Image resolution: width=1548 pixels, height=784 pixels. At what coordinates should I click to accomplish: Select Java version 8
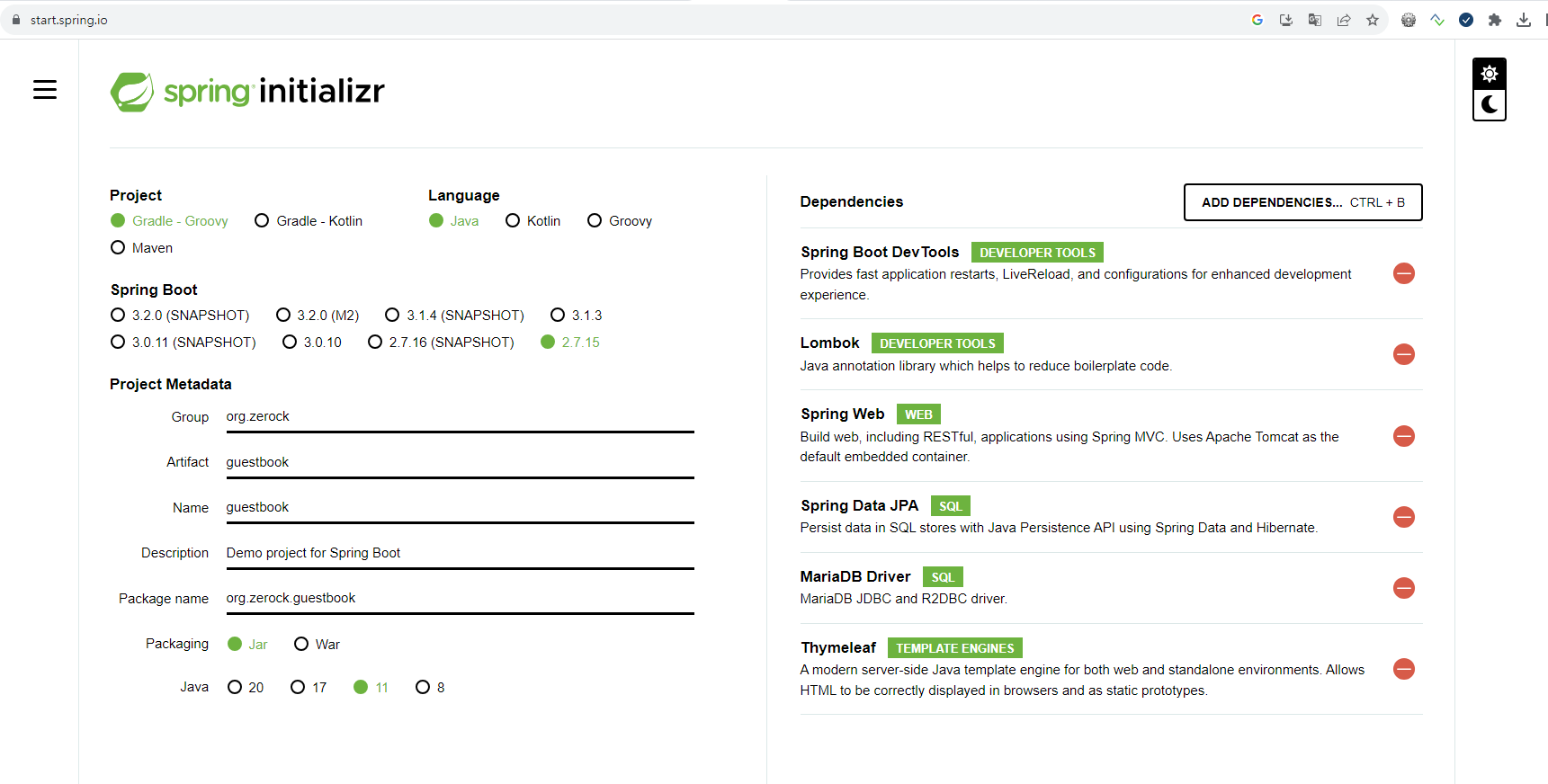click(x=430, y=688)
